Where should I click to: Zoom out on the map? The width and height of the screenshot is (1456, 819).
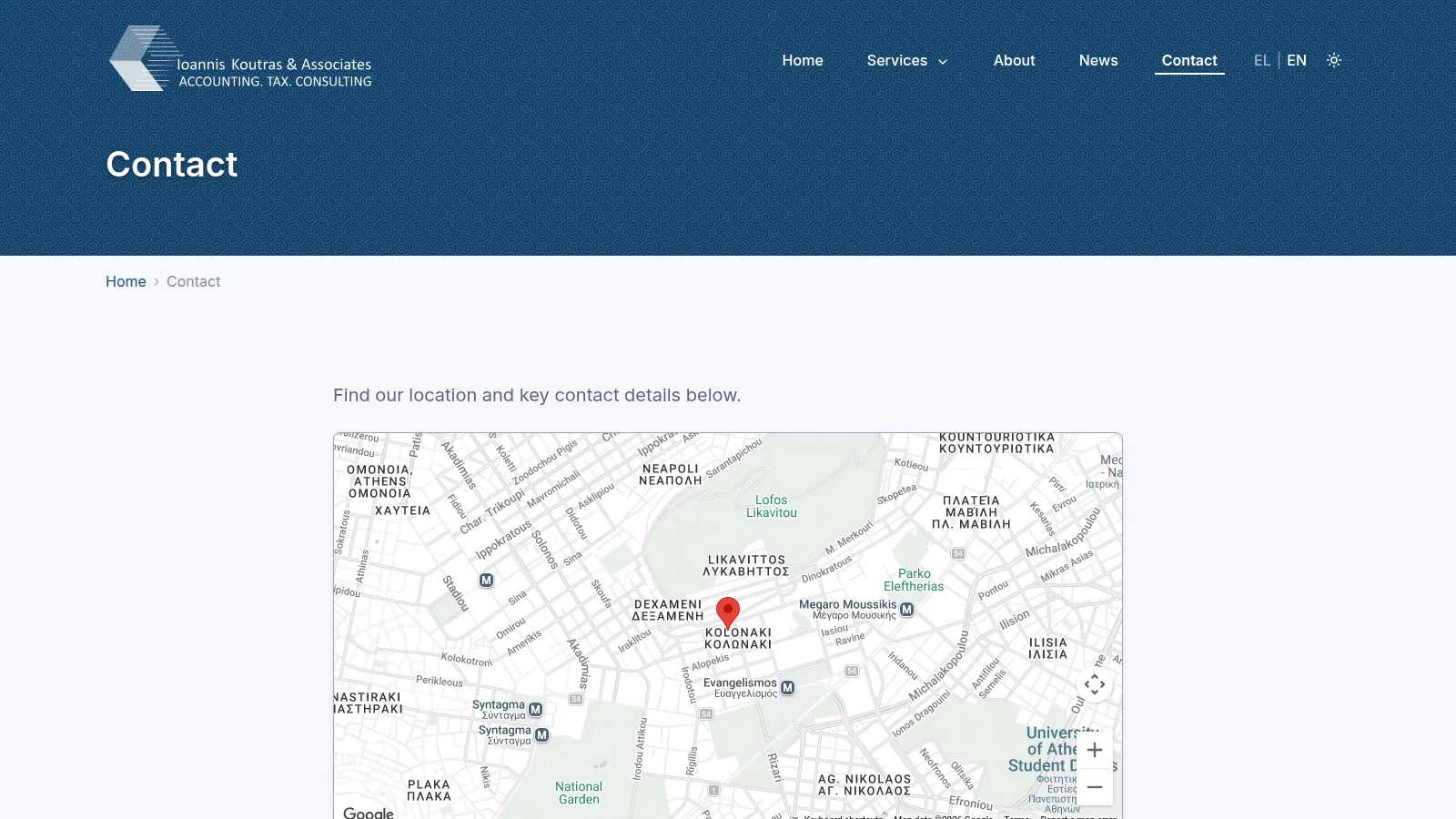(x=1095, y=787)
